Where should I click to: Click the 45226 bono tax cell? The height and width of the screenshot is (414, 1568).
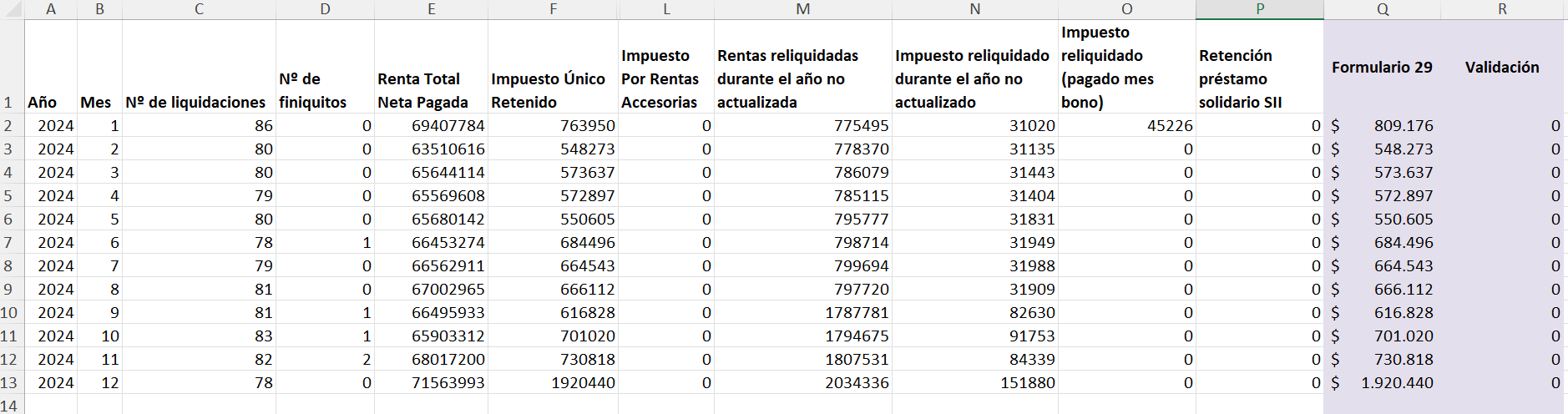pos(1126,125)
